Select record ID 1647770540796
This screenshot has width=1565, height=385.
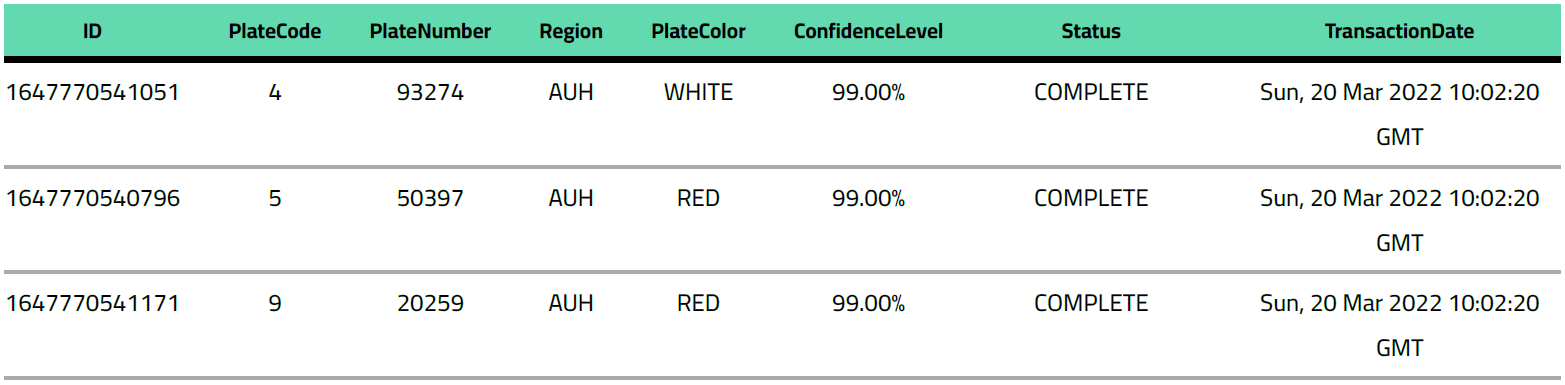[93, 199]
